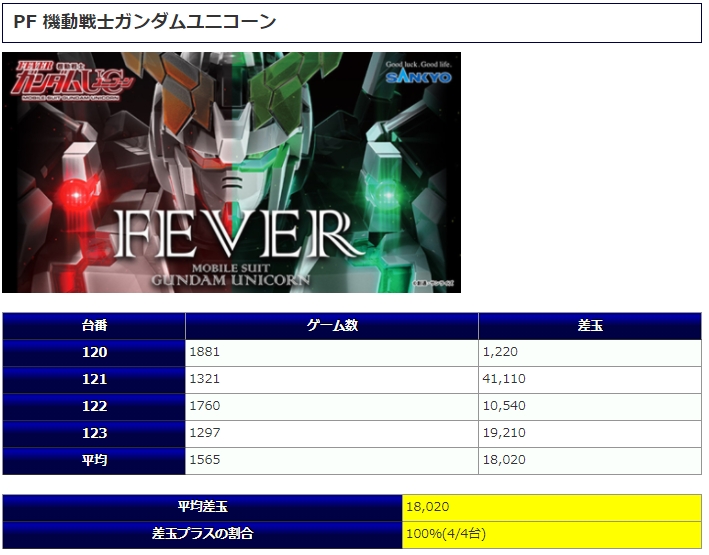
Task: Click the 差玉 value 10,540
Action: pyautogui.click(x=504, y=406)
